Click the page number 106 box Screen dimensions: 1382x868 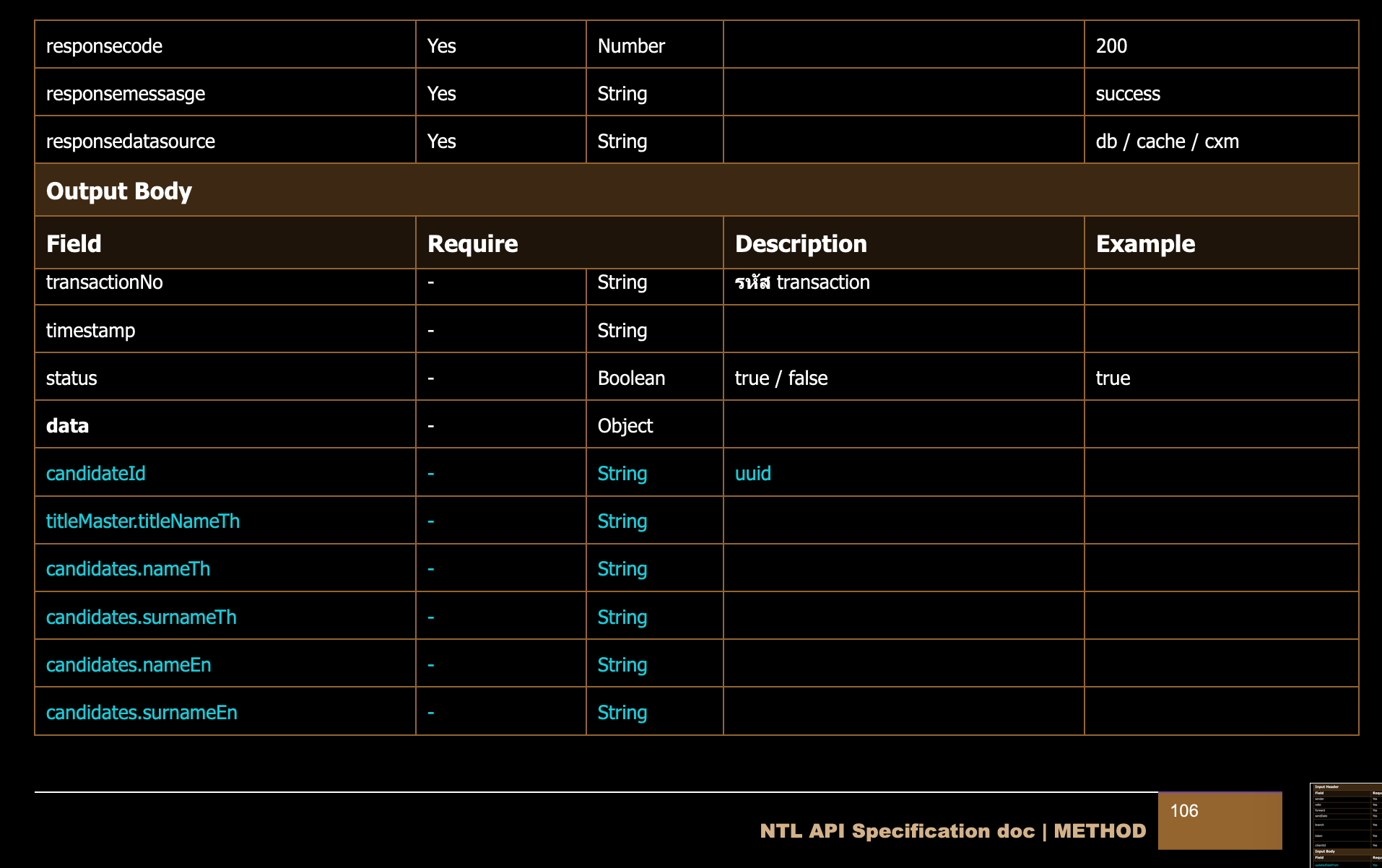(x=1219, y=820)
